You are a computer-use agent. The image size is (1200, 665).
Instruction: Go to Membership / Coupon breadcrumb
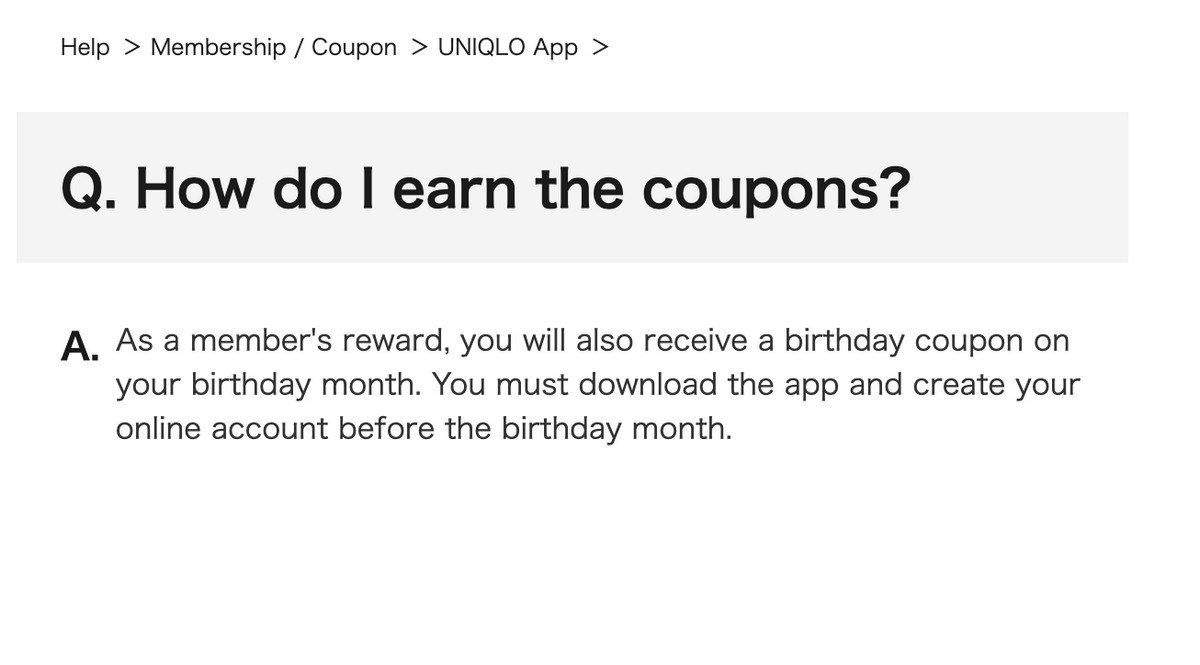(273, 47)
